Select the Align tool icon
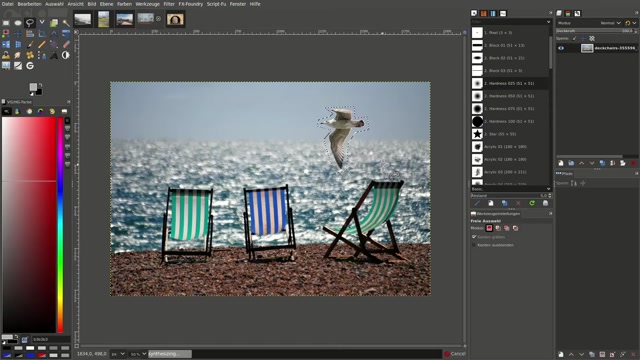640x360 pixels. pos(30,33)
